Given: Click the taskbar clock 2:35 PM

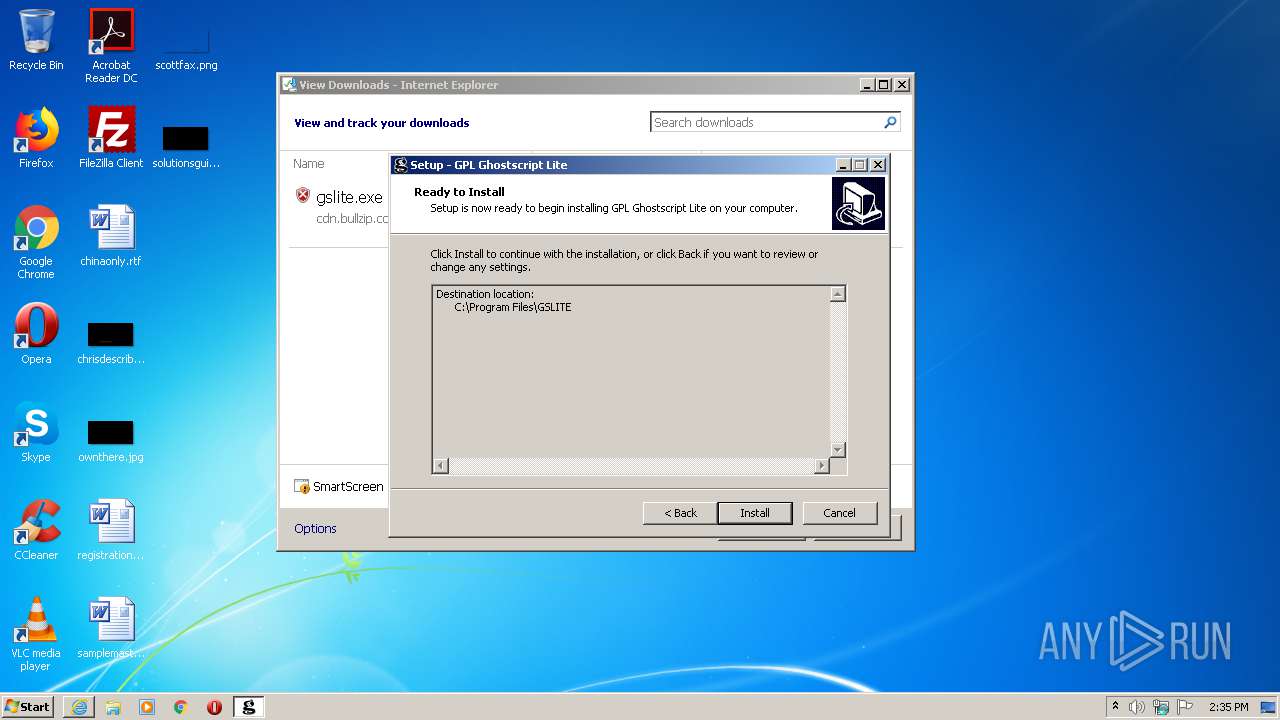Looking at the screenshot, I should [1228, 707].
